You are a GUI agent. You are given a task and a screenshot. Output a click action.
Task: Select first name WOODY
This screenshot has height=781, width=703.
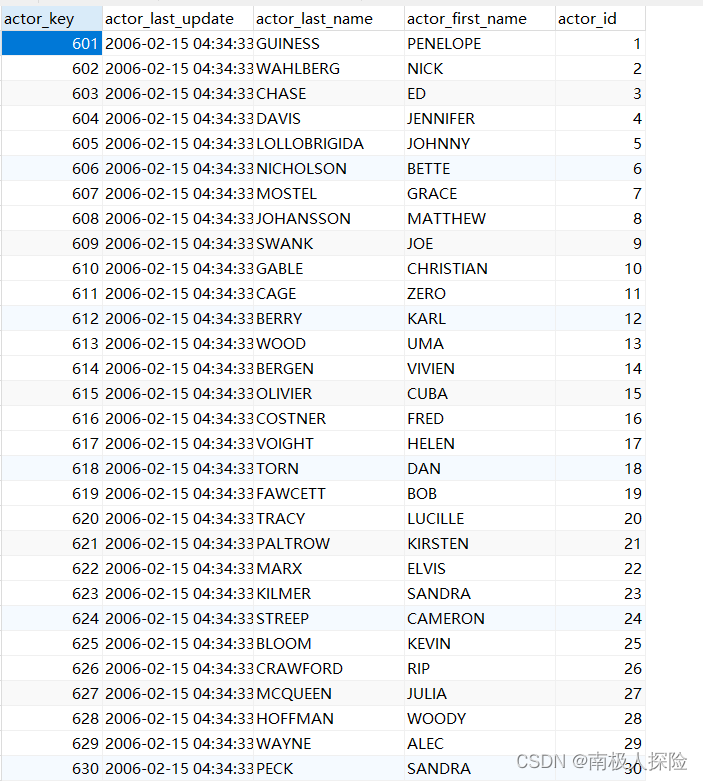tap(436, 718)
